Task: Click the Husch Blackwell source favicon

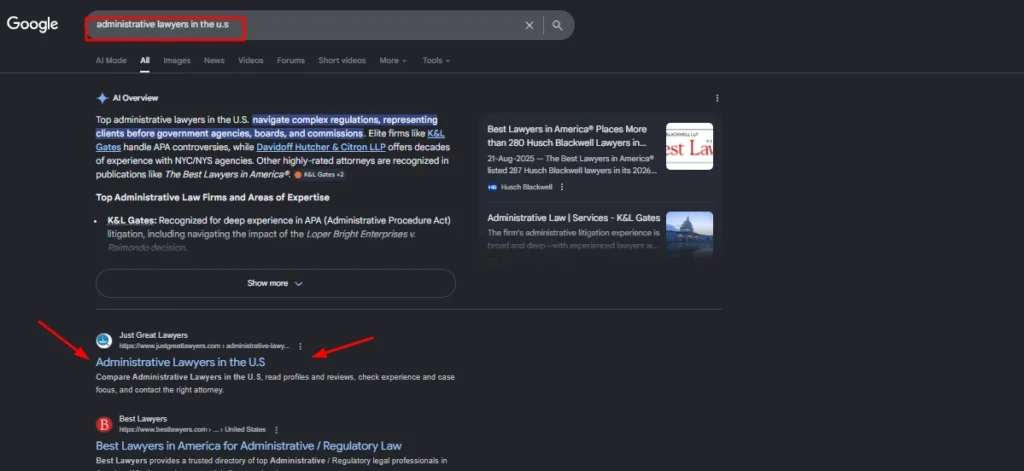Action: pyautogui.click(x=492, y=187)
